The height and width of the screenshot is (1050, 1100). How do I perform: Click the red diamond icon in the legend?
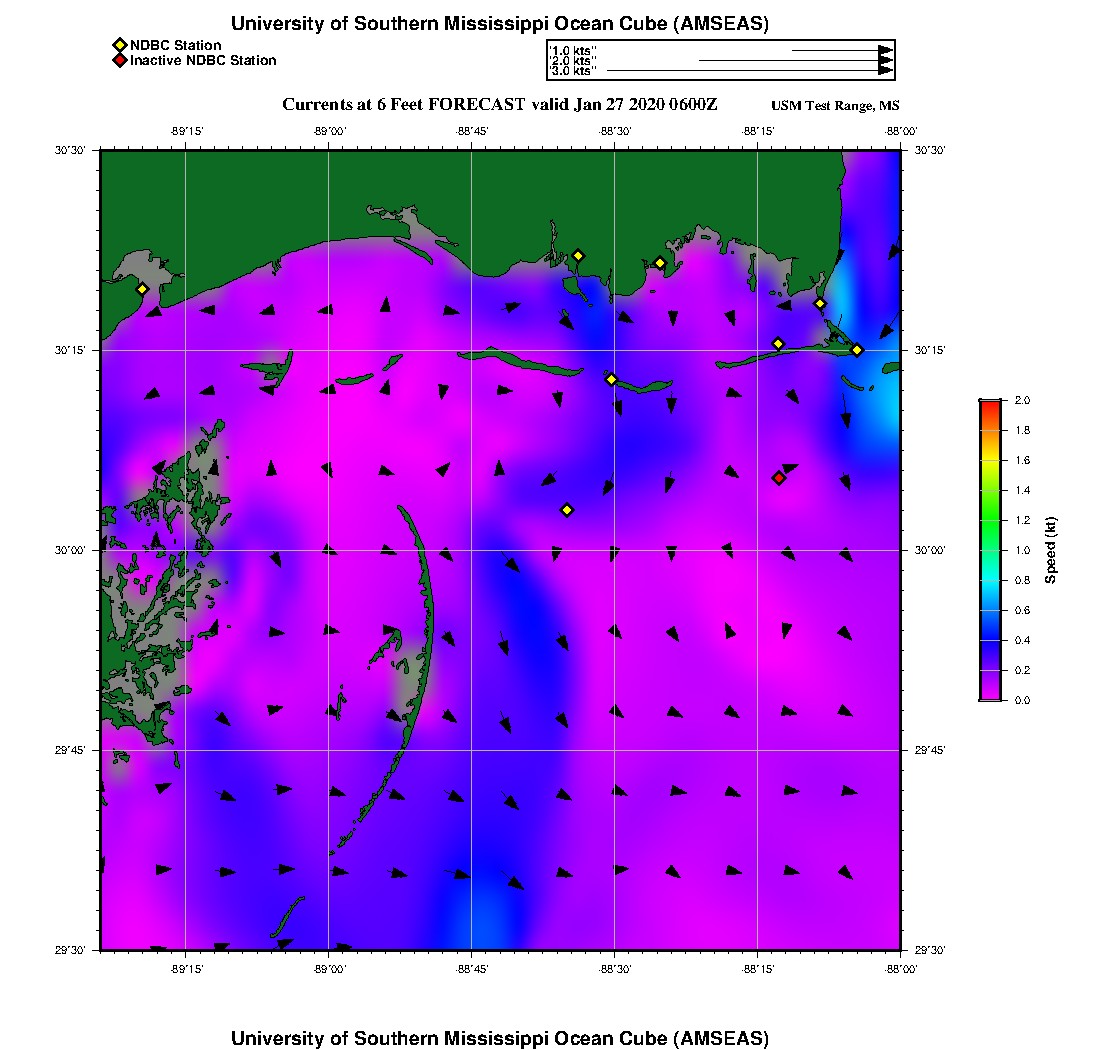tap(119, 61)
